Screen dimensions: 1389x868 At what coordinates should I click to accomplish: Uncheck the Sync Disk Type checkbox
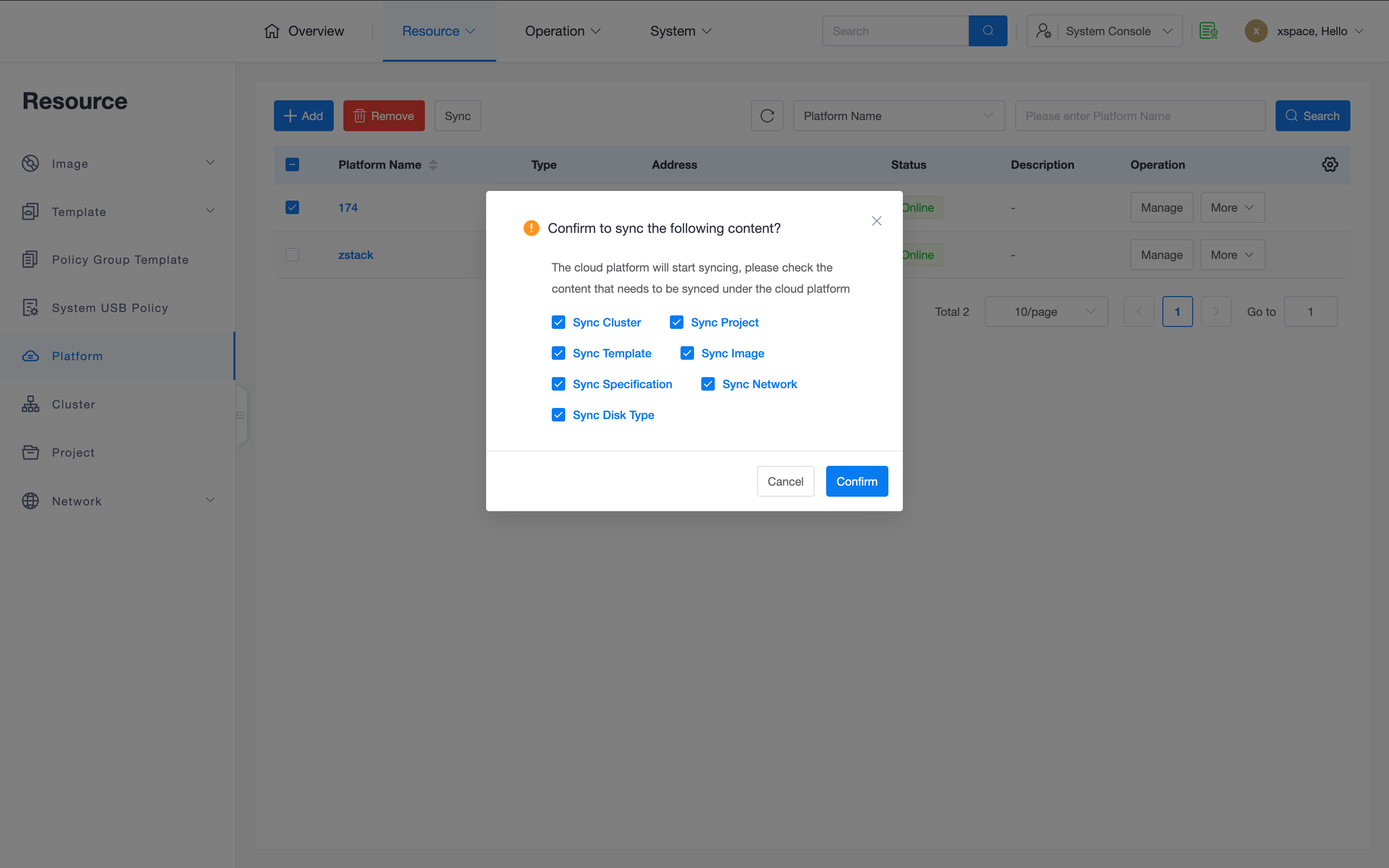click(558, 415)
